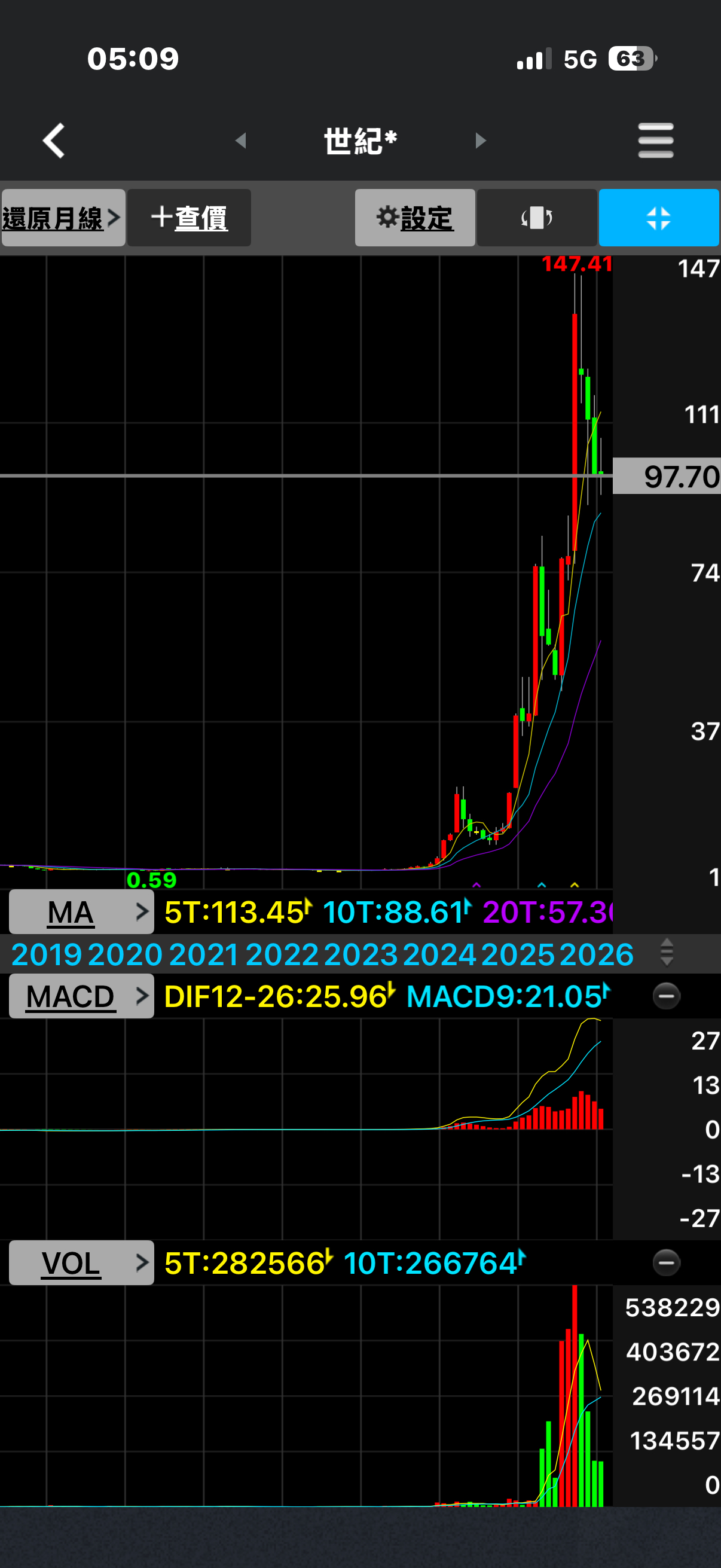Open the 還原月線 period selector
The image size is (721, 1568).
[x=63, y=218]
